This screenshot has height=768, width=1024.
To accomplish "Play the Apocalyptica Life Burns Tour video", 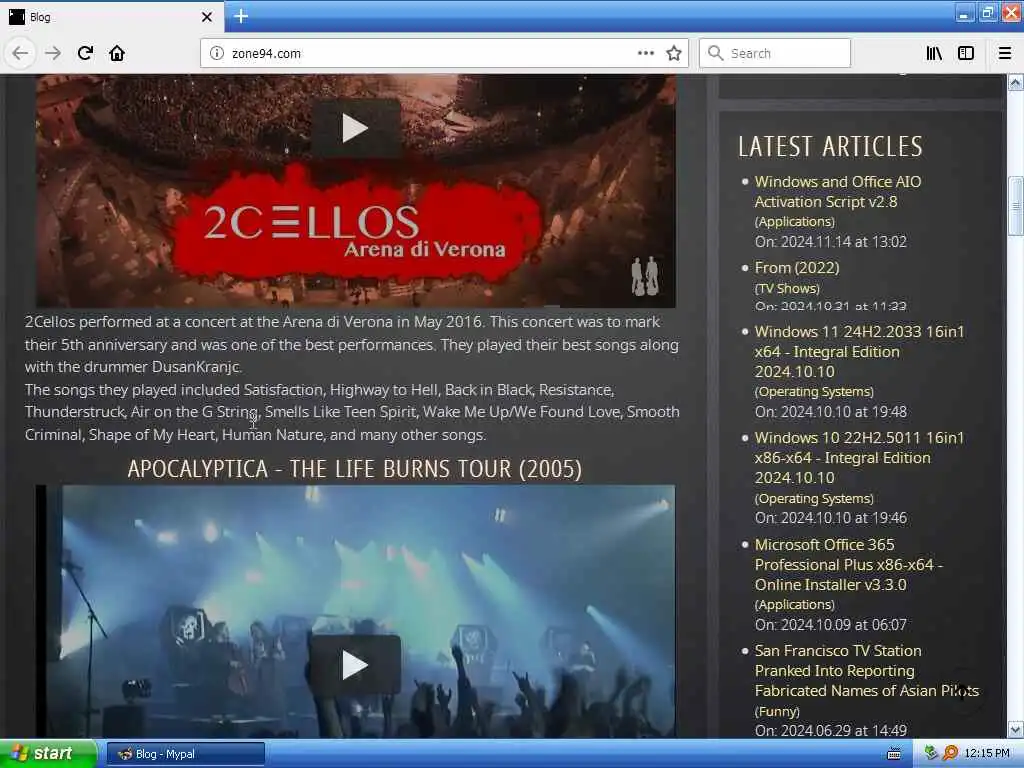I will point(355,664).
